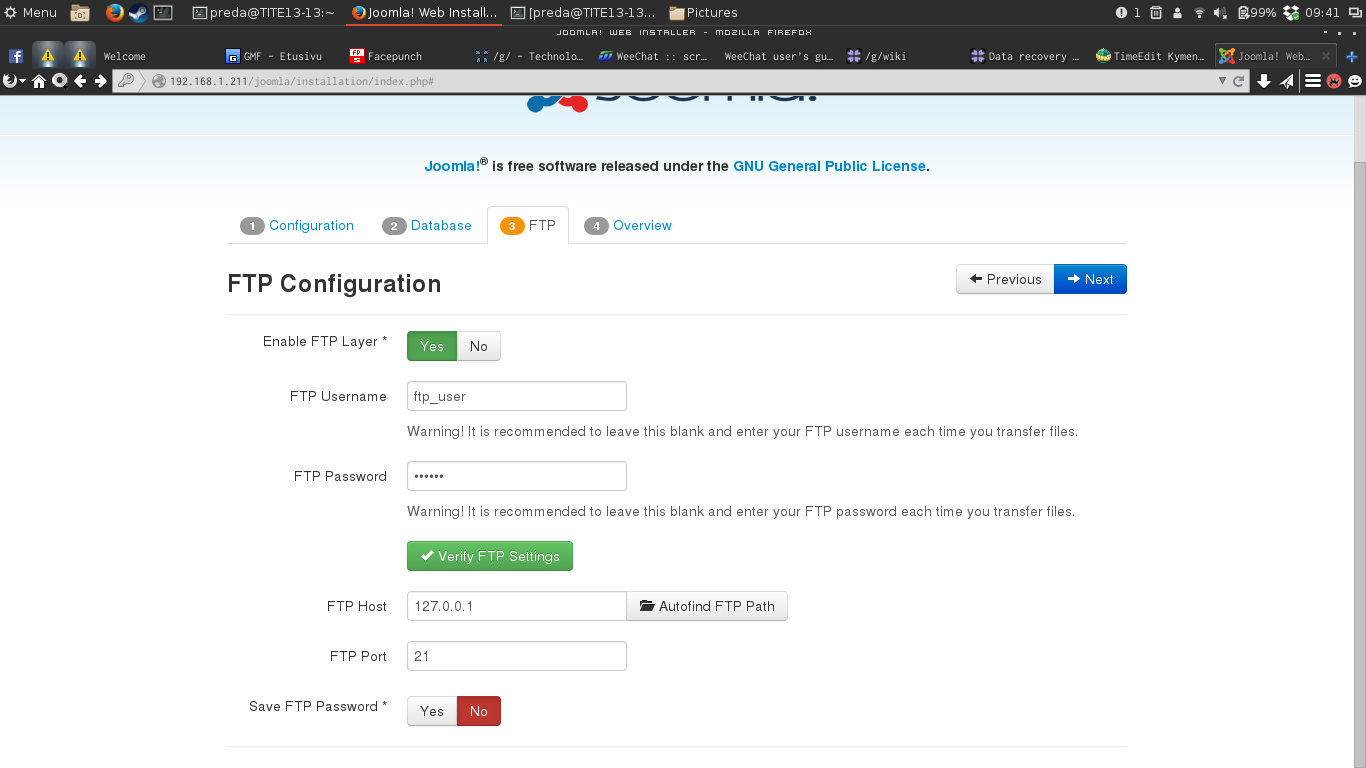Open the Wi-Fi network indicator
This screenshot has width=1366, height=768.
pos(1199,13)
